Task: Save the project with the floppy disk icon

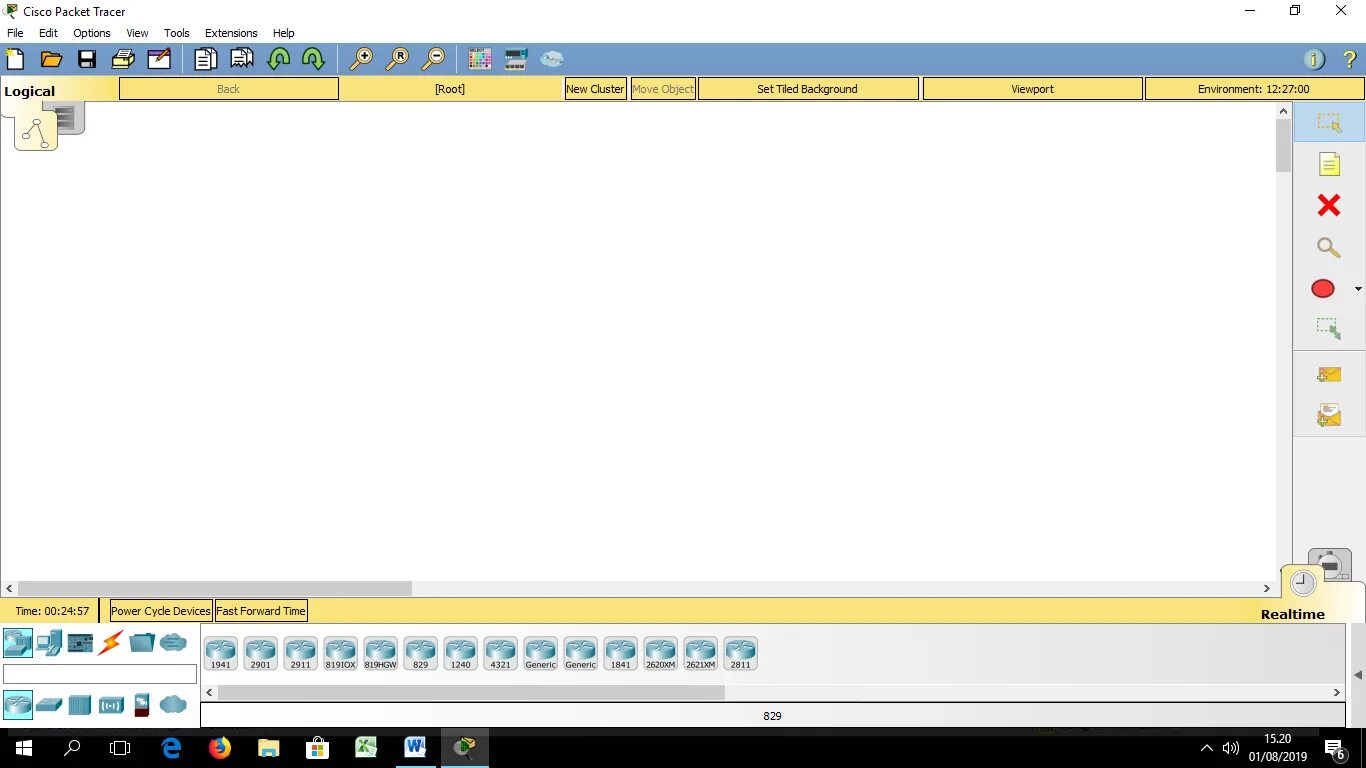Action: pyautogui.click(x=87, y=59)
